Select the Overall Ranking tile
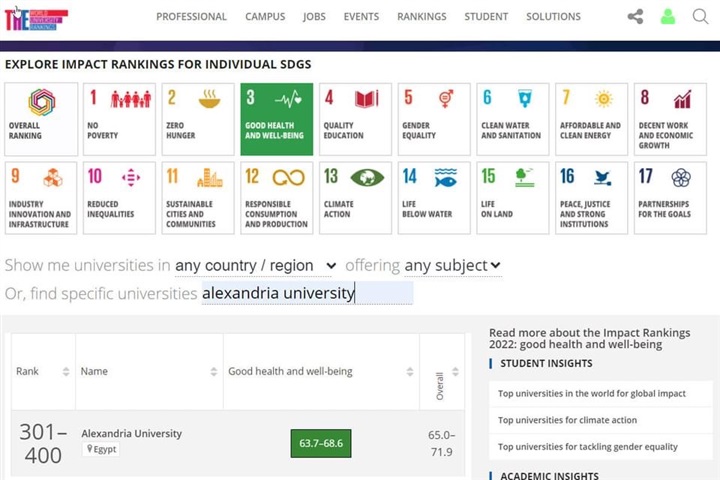 41,119
